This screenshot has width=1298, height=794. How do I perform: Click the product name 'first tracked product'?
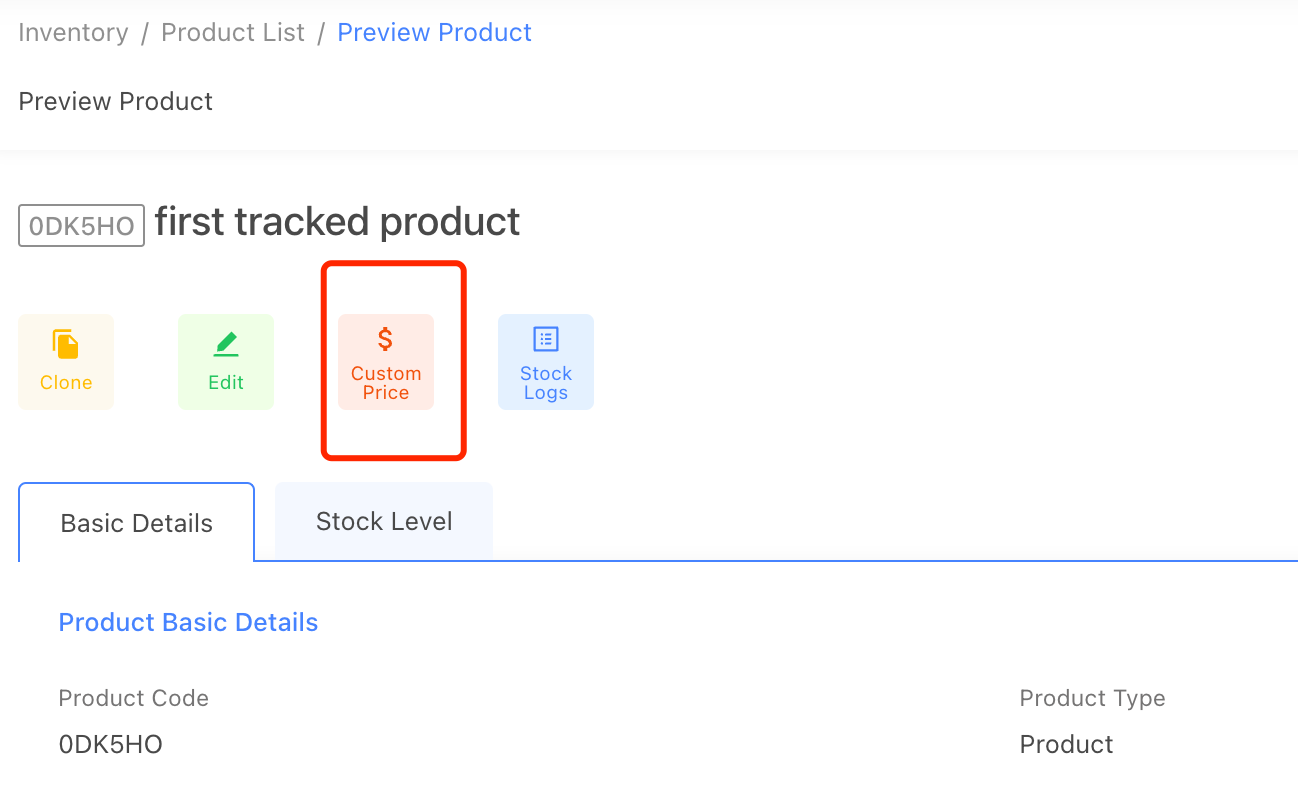point(337,222)
